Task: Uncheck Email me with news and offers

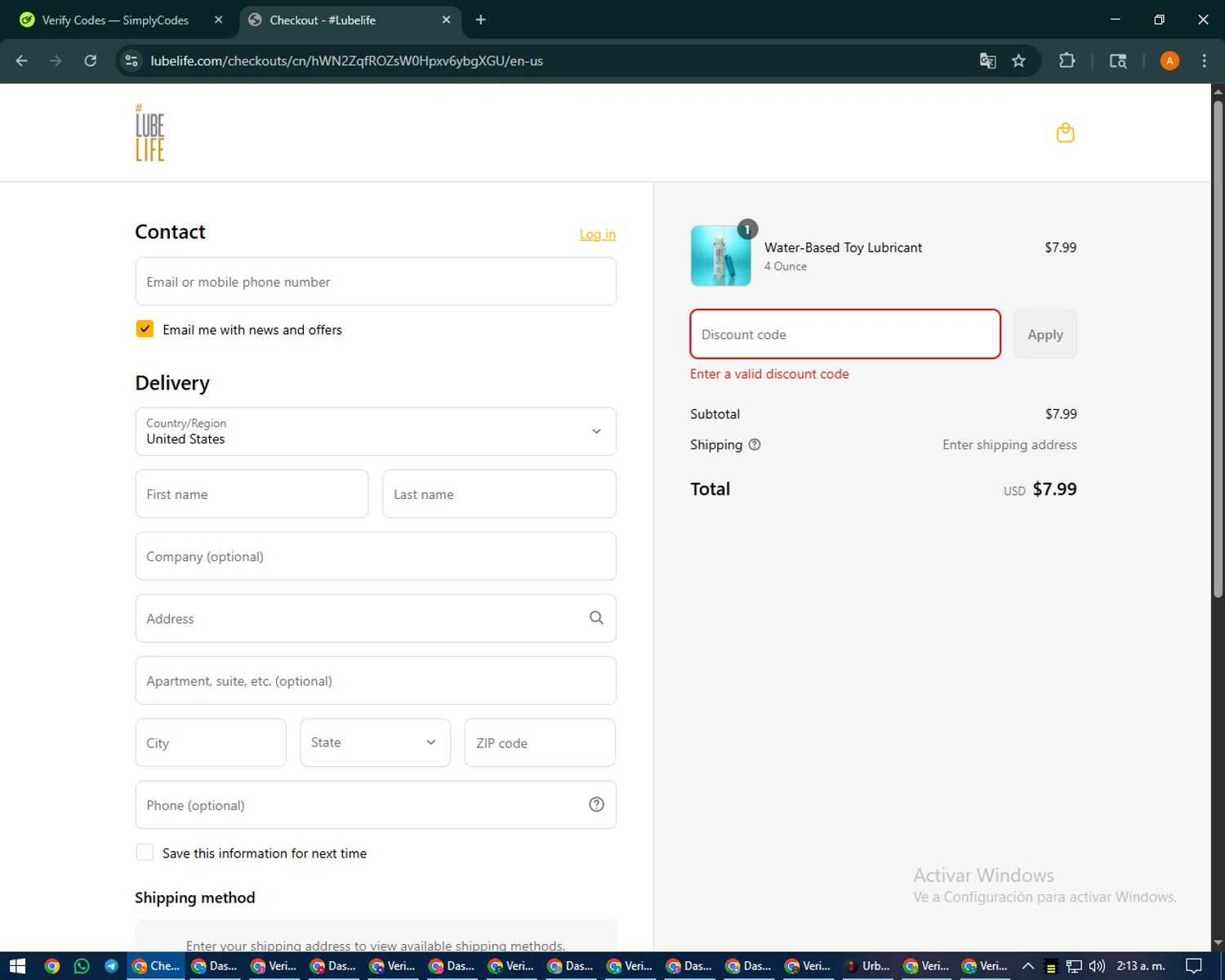Action: [x=145, y=328]
